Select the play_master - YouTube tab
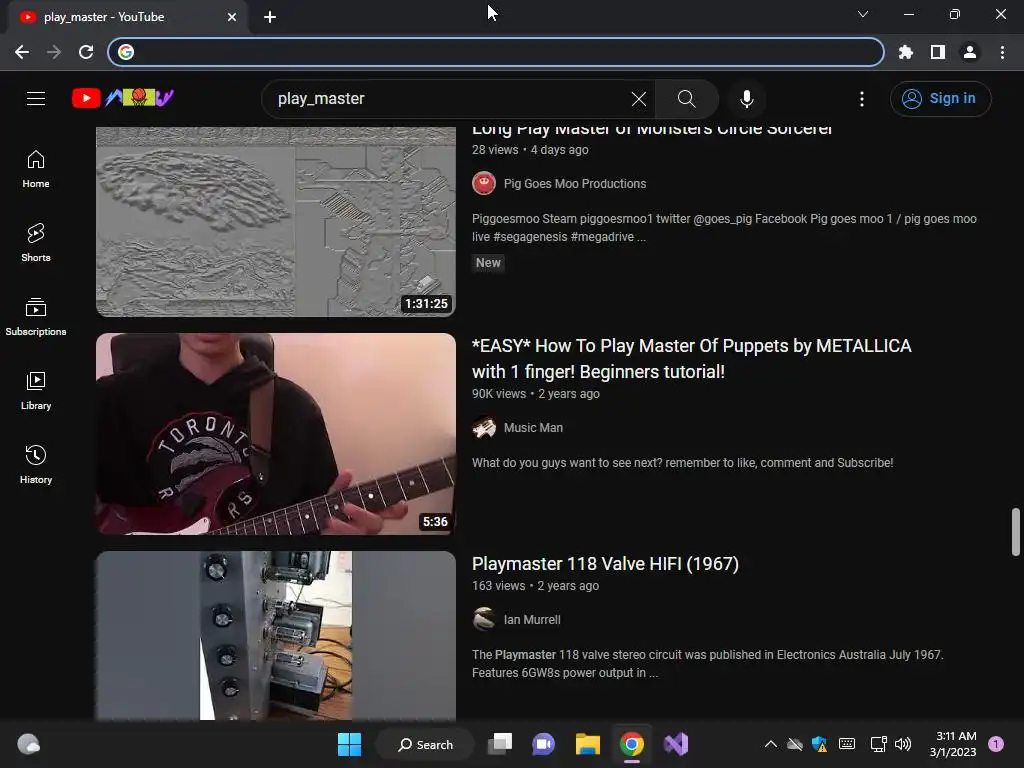The image size is (1024, 768). (128, 17)
